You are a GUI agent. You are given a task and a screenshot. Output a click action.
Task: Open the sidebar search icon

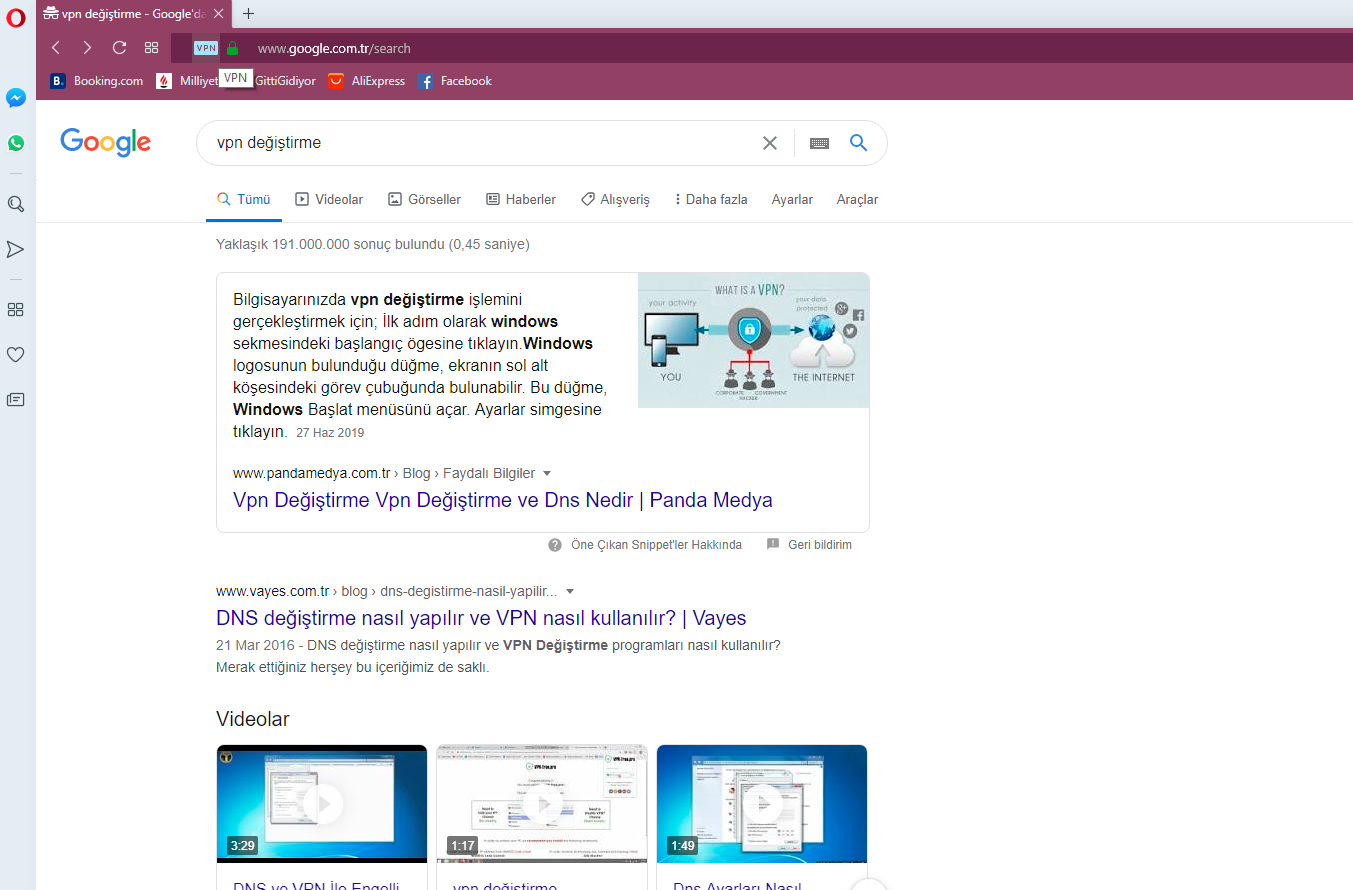click(16, 204)
